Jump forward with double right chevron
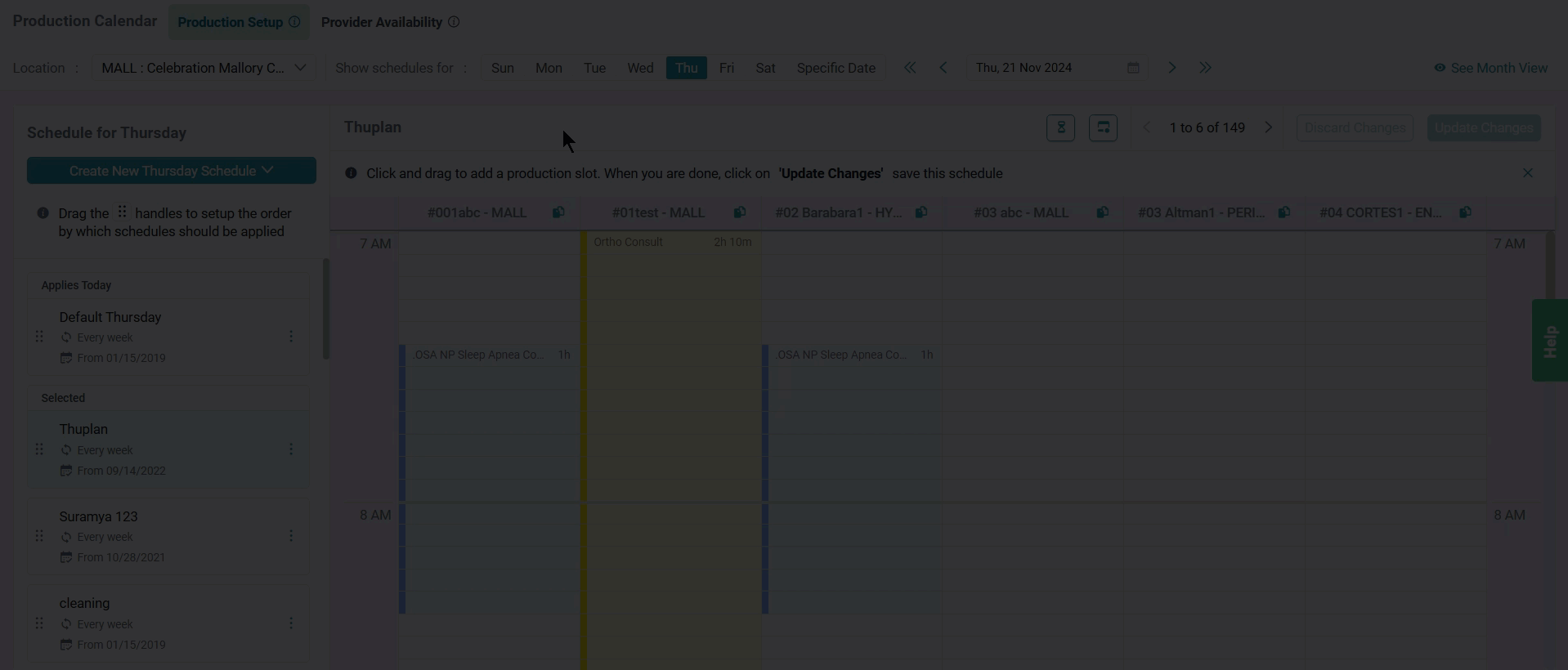 1205,68
